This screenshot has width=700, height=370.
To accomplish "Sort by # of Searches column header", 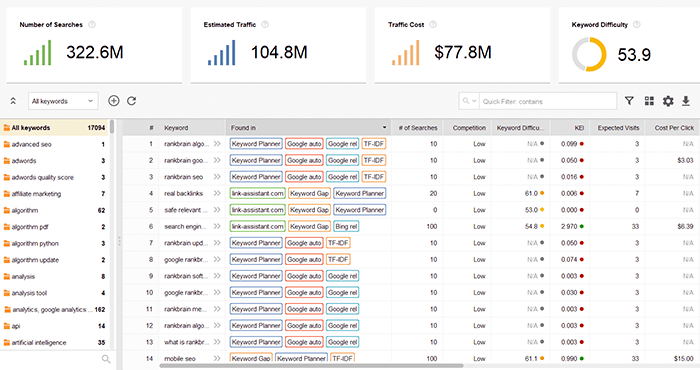I will pos(417,128).
